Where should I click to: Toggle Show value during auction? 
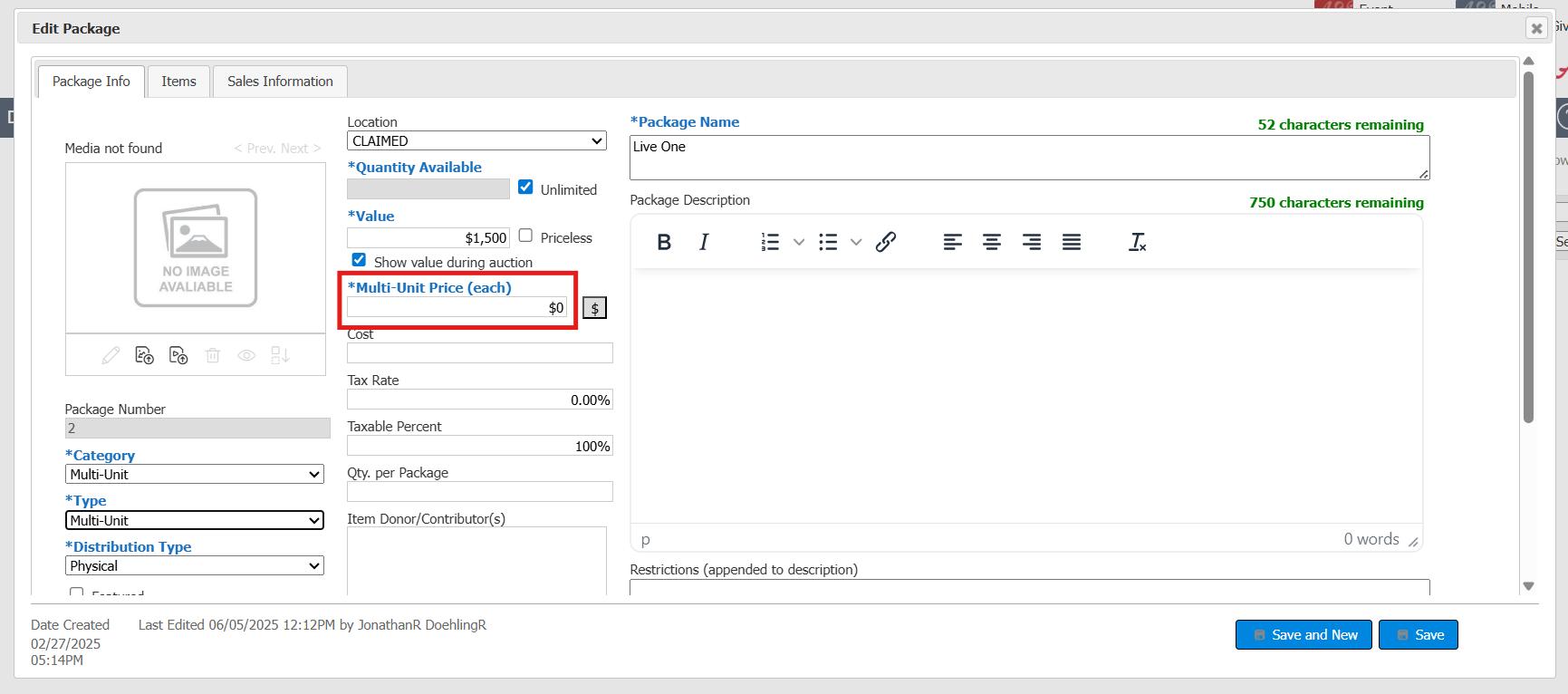click(359, 260)
